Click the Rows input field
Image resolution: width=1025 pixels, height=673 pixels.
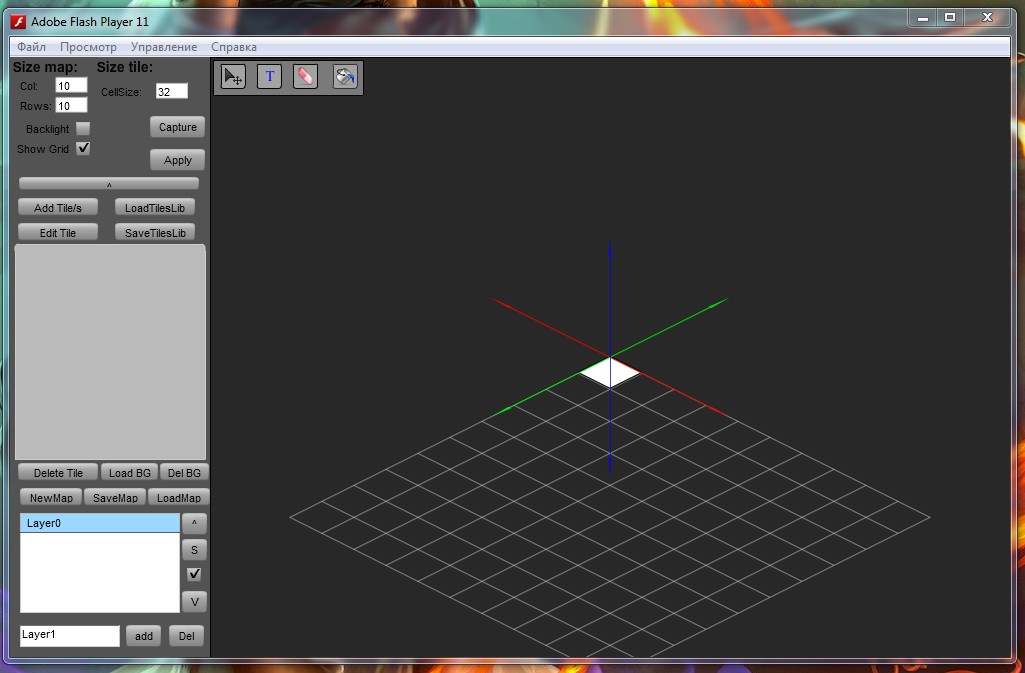click(71, 105)
